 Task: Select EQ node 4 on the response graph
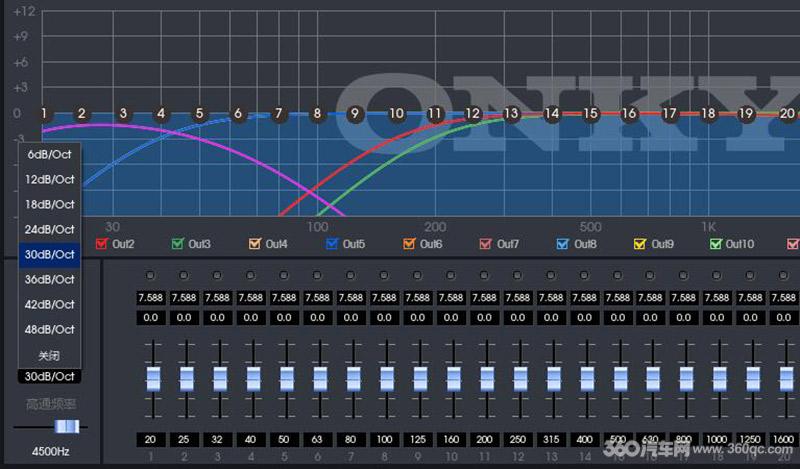point(161,113)
